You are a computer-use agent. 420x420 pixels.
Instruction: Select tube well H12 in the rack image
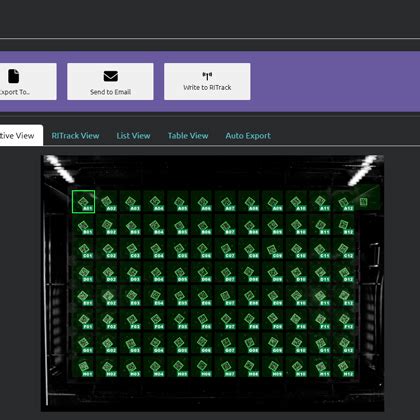pos(344,367)
